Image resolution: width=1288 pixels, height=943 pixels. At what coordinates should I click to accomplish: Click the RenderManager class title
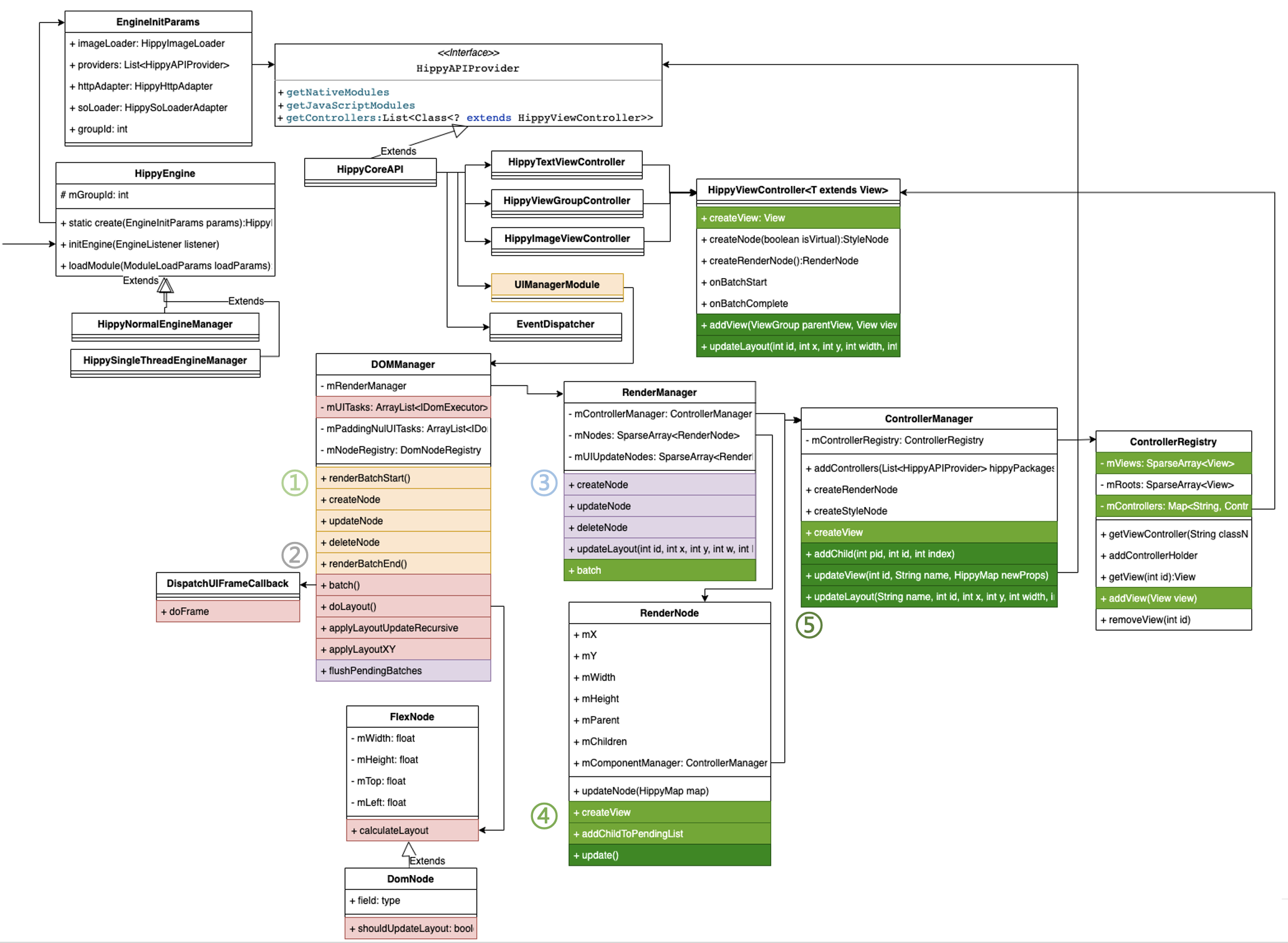click(660, 392)
